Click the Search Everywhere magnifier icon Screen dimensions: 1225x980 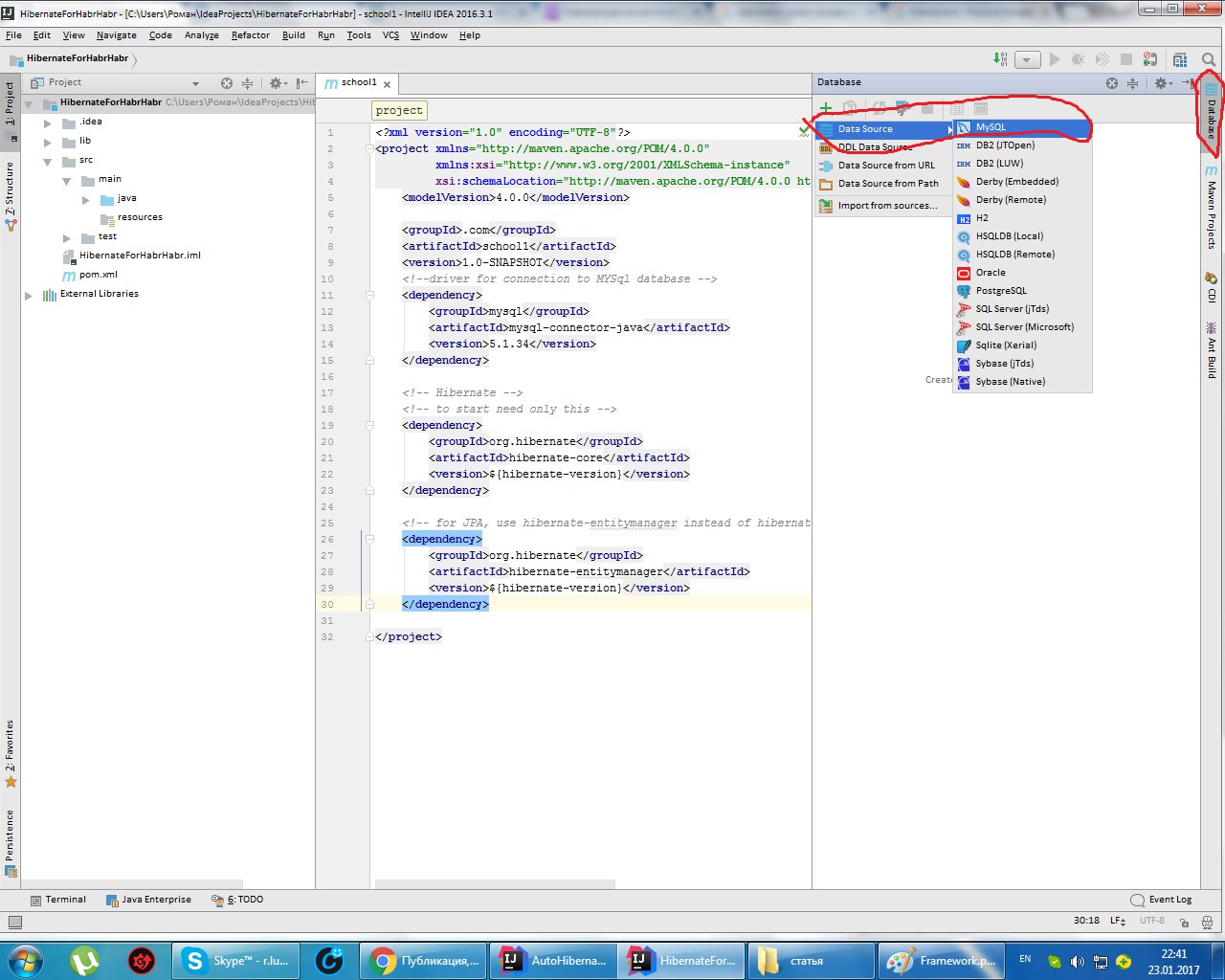pyautogui.click(x=1209, y=59)
